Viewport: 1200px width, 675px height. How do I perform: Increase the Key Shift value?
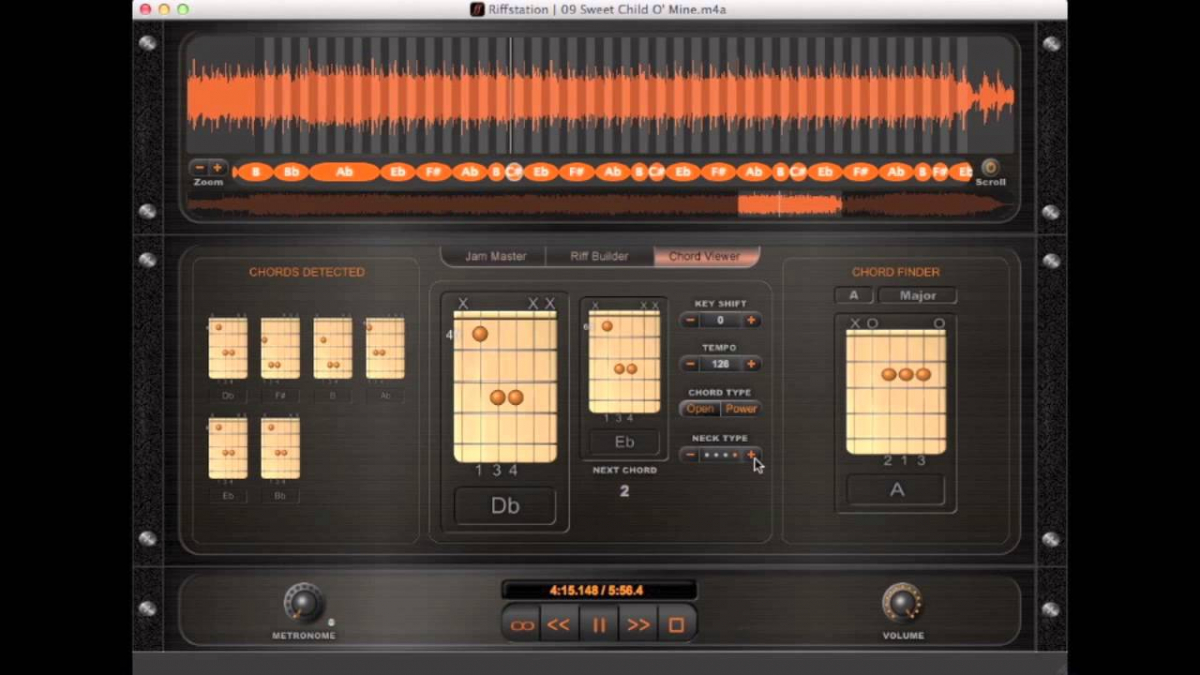pos(750,321)
